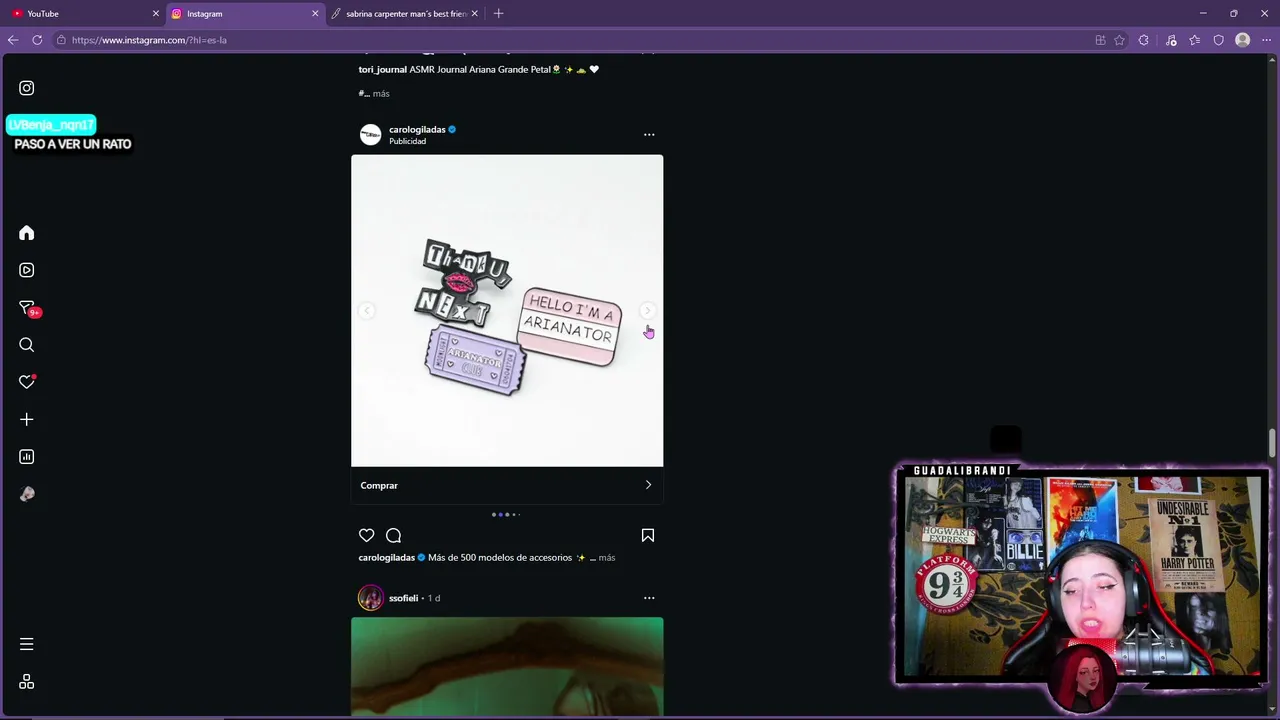Open the Meta apps grid icon in sidebar
This screenshot has width=1280, height=720.
(x=27, y=682)
